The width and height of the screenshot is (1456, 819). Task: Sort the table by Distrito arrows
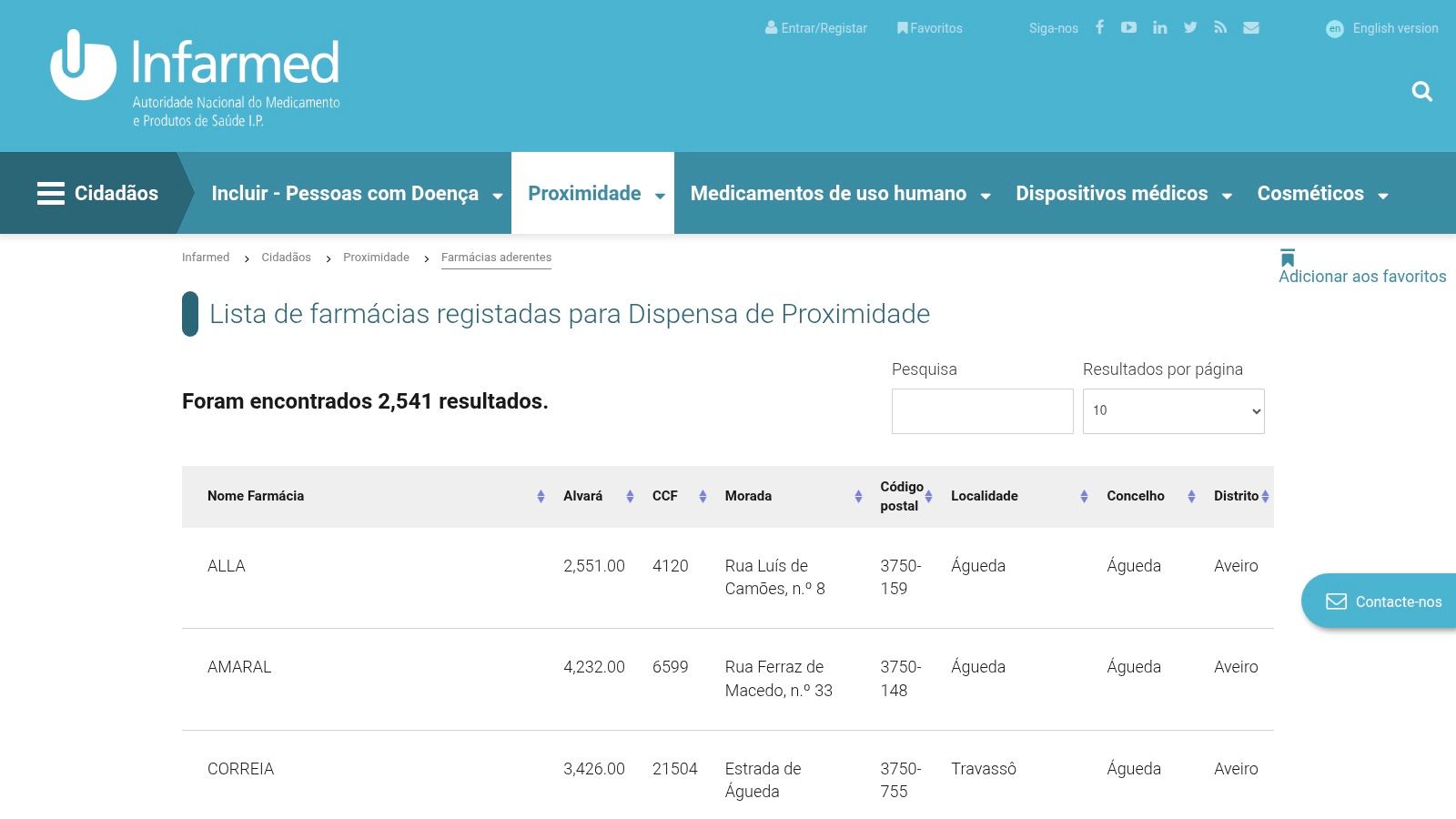coord(1265,496)
